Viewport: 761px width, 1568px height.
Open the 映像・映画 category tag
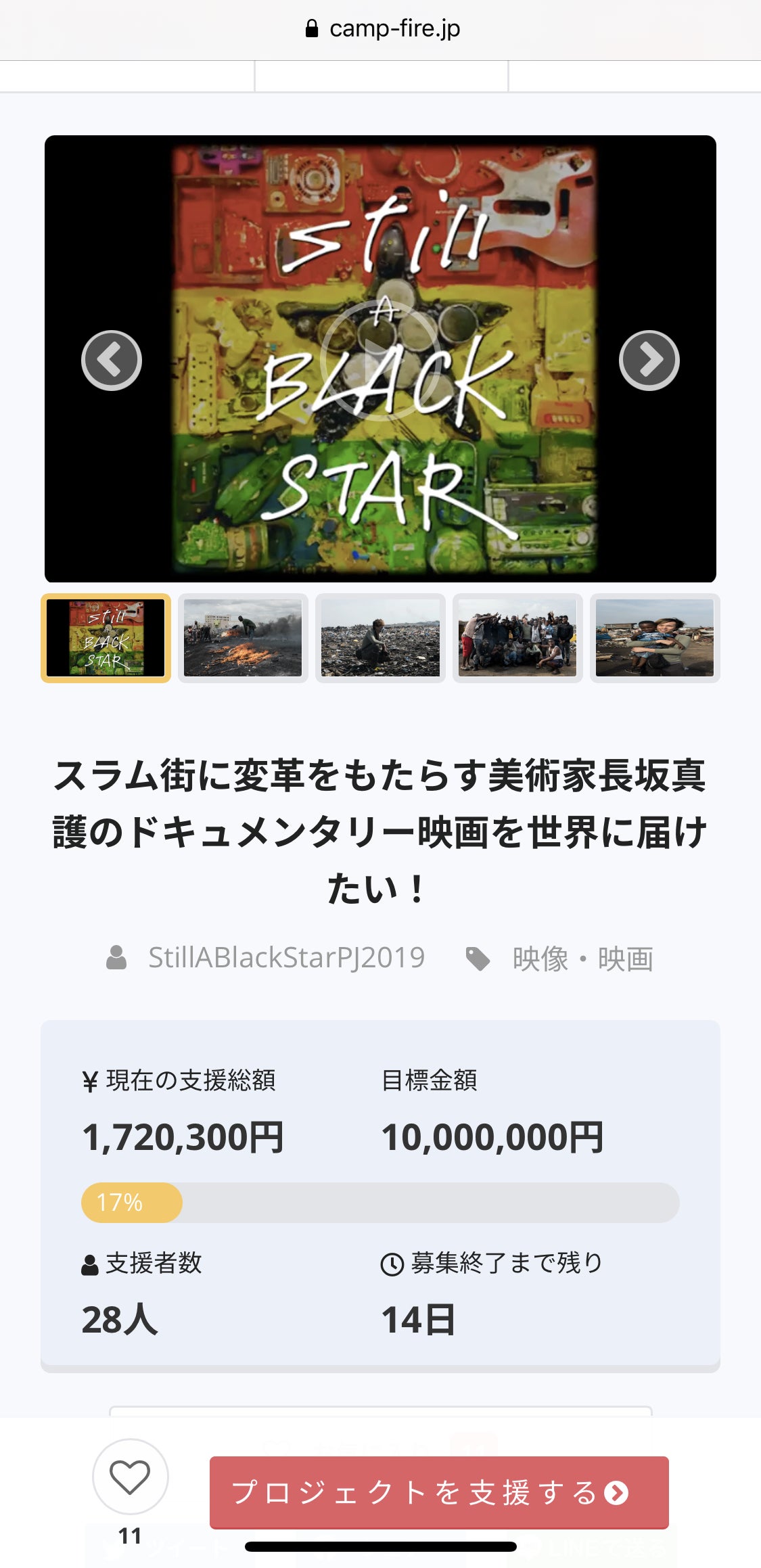coord(583,959)
